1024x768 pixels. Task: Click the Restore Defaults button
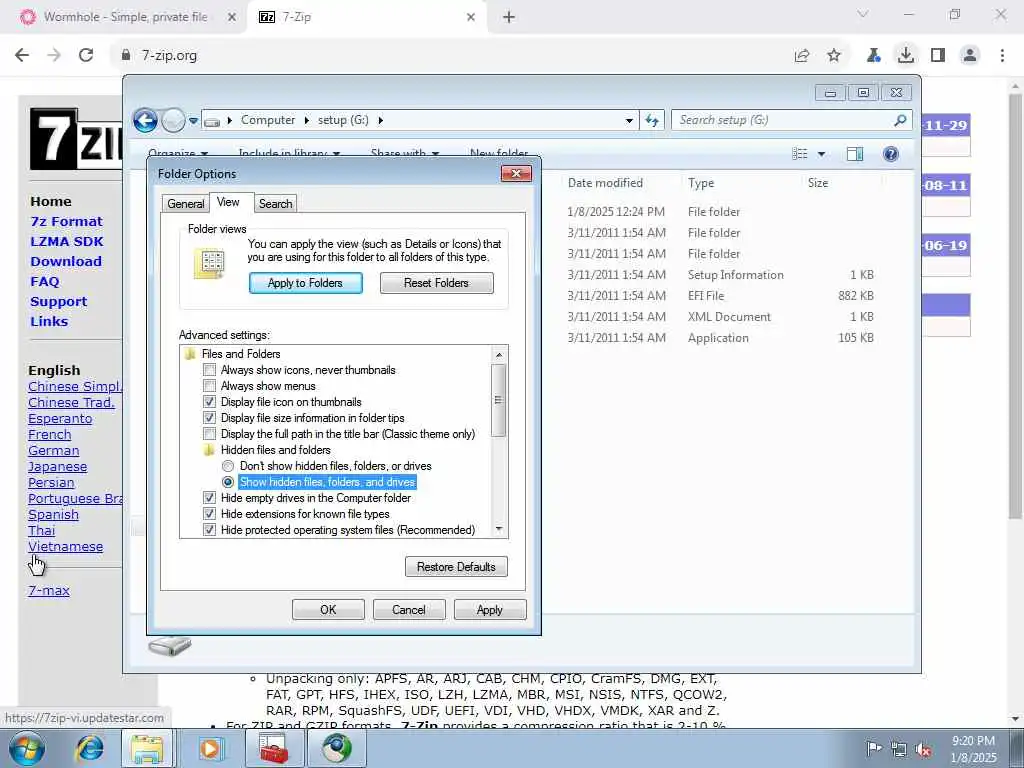456,567
